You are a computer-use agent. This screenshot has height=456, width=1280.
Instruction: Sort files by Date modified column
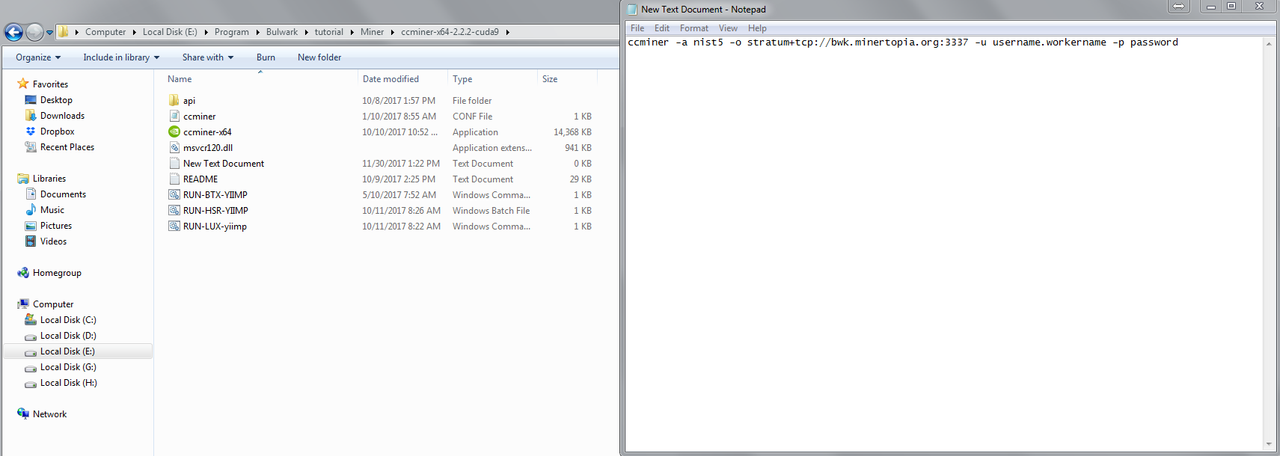(x=391, y=79)
